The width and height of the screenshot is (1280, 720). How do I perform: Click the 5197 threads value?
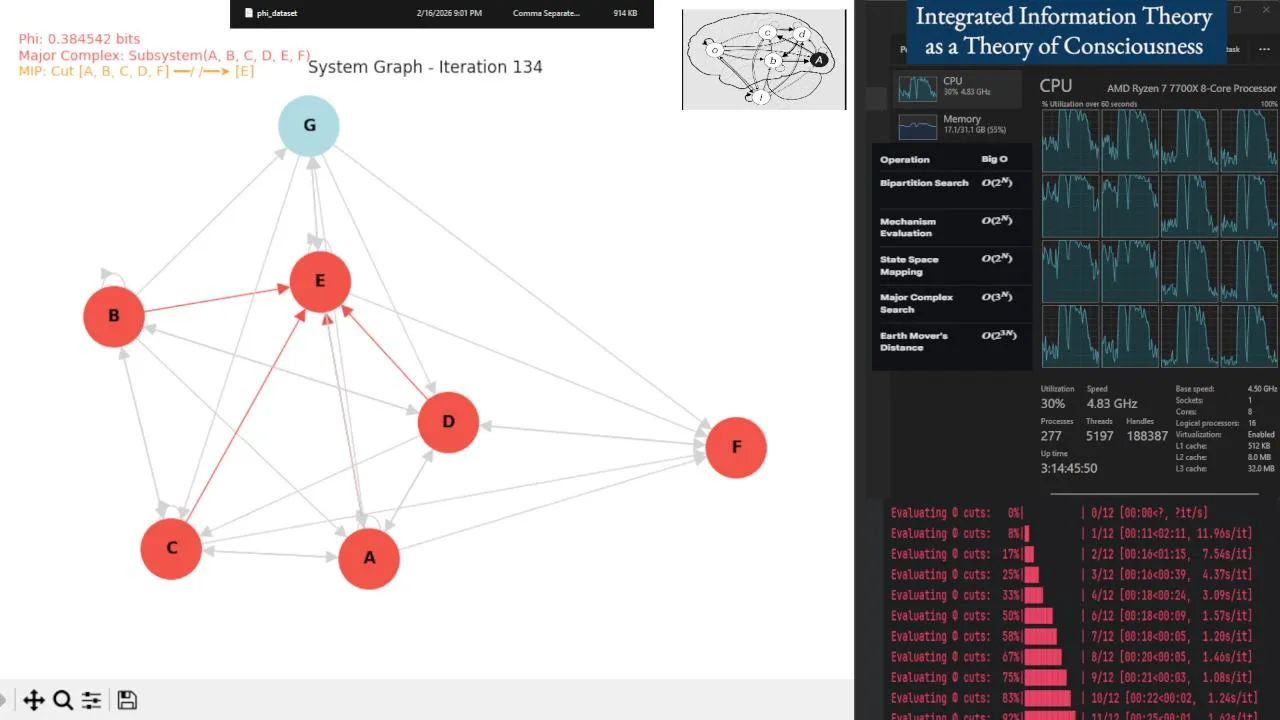1099,436
